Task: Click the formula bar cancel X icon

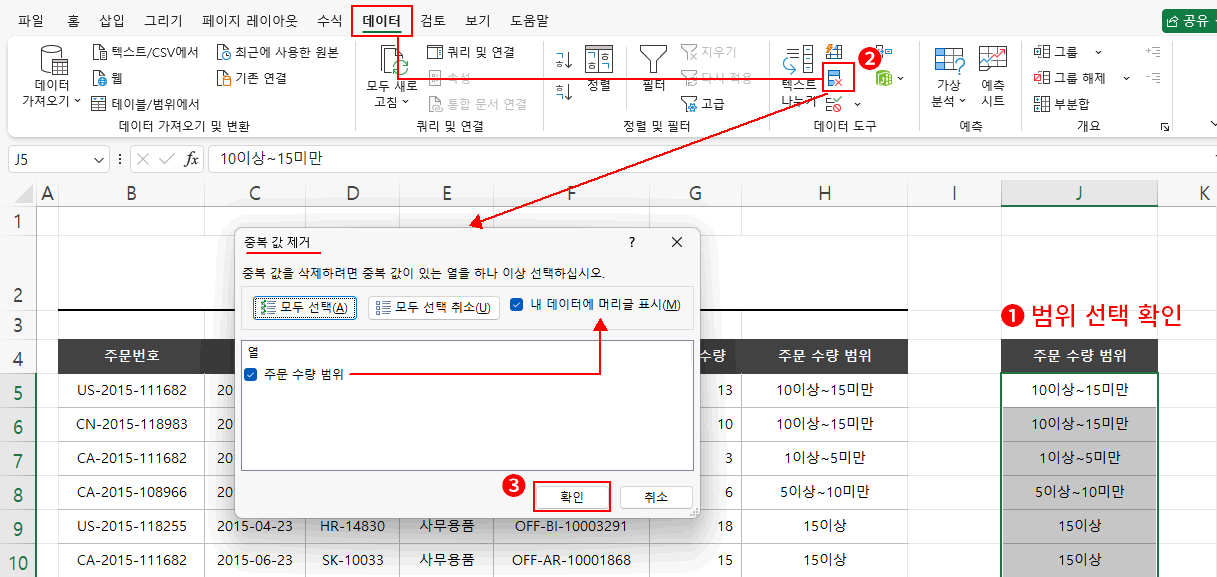Action: [143, 159]
